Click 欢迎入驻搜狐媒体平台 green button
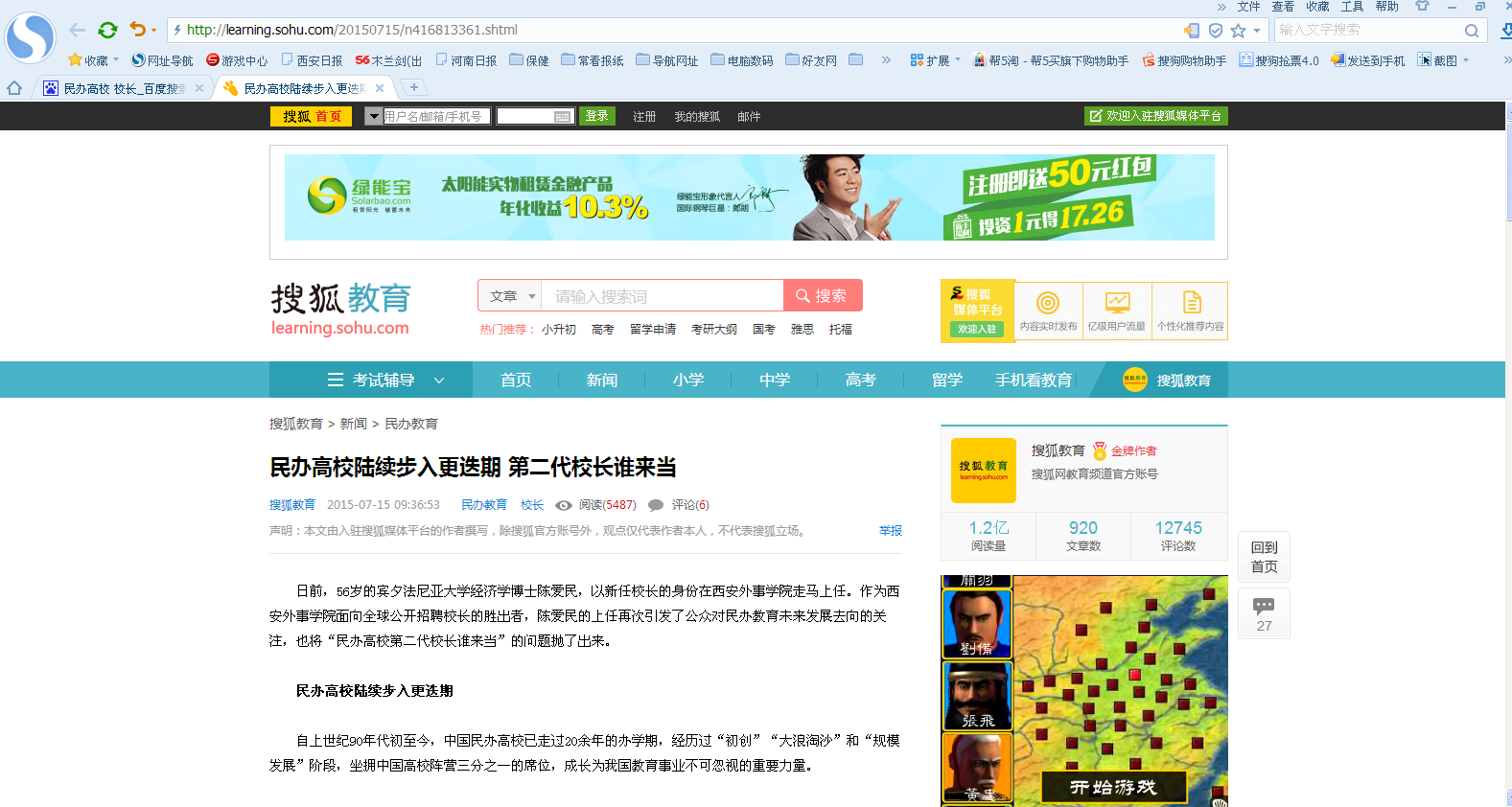1512x807 pixels. click(x=1155, y=116)
